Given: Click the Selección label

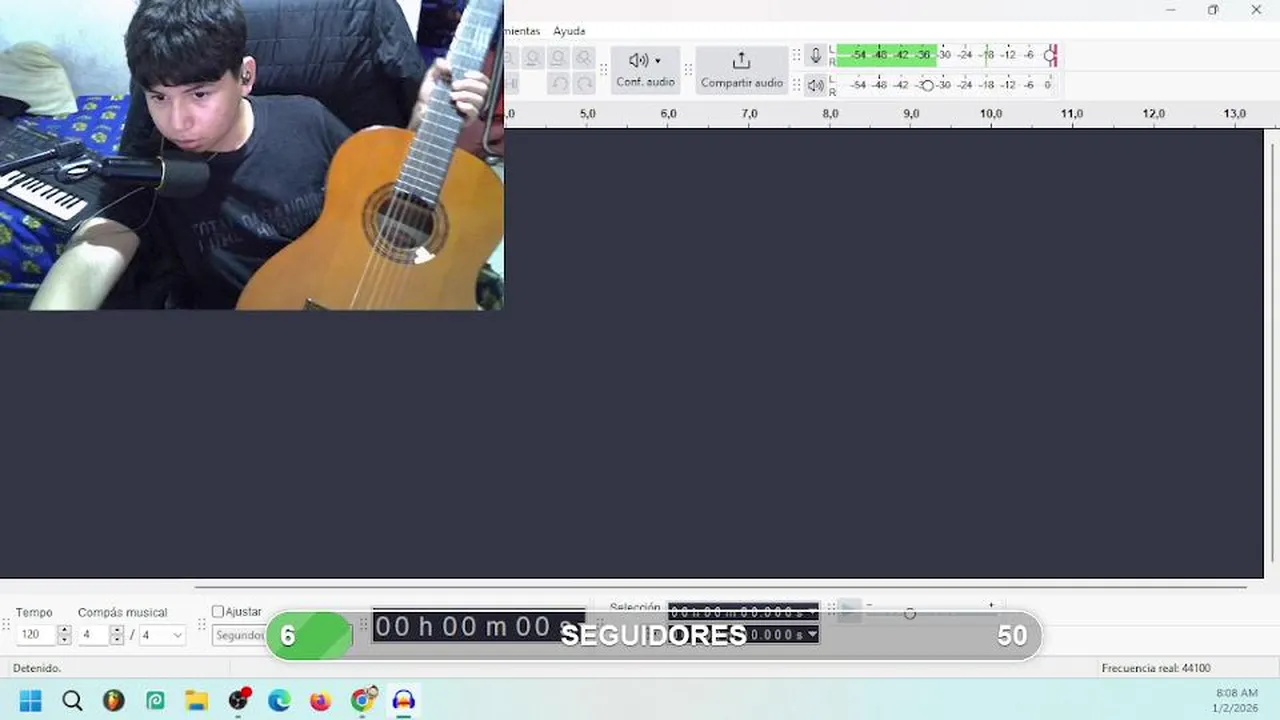Looking at the screenshot, I should [635, 607].
